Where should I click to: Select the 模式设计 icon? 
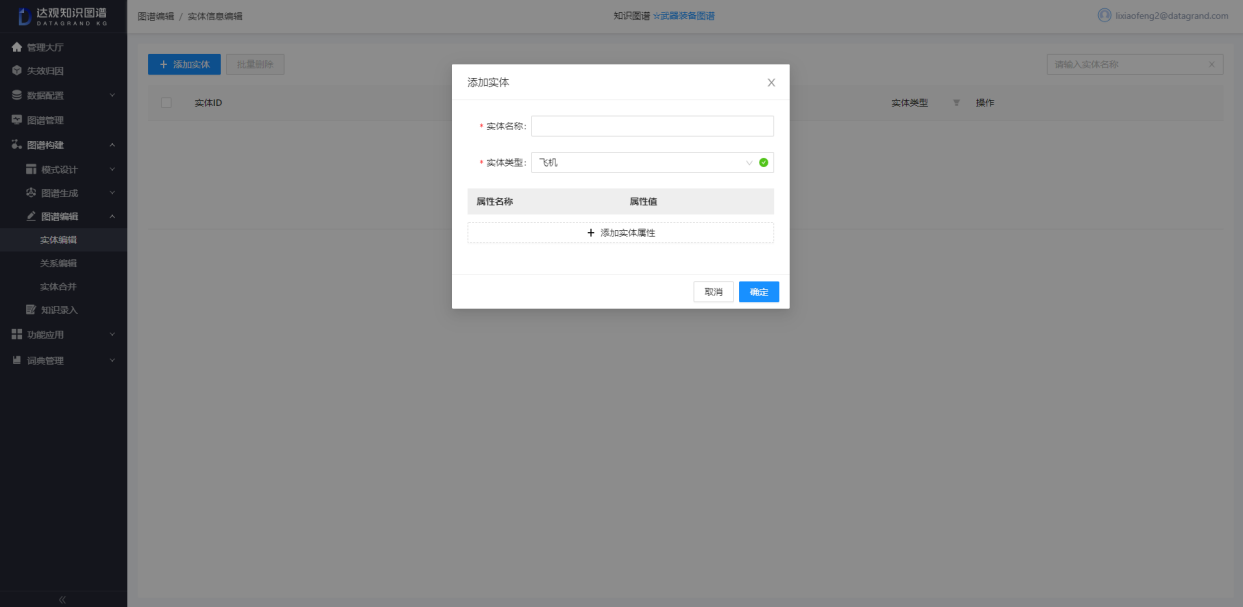point(31,170)
